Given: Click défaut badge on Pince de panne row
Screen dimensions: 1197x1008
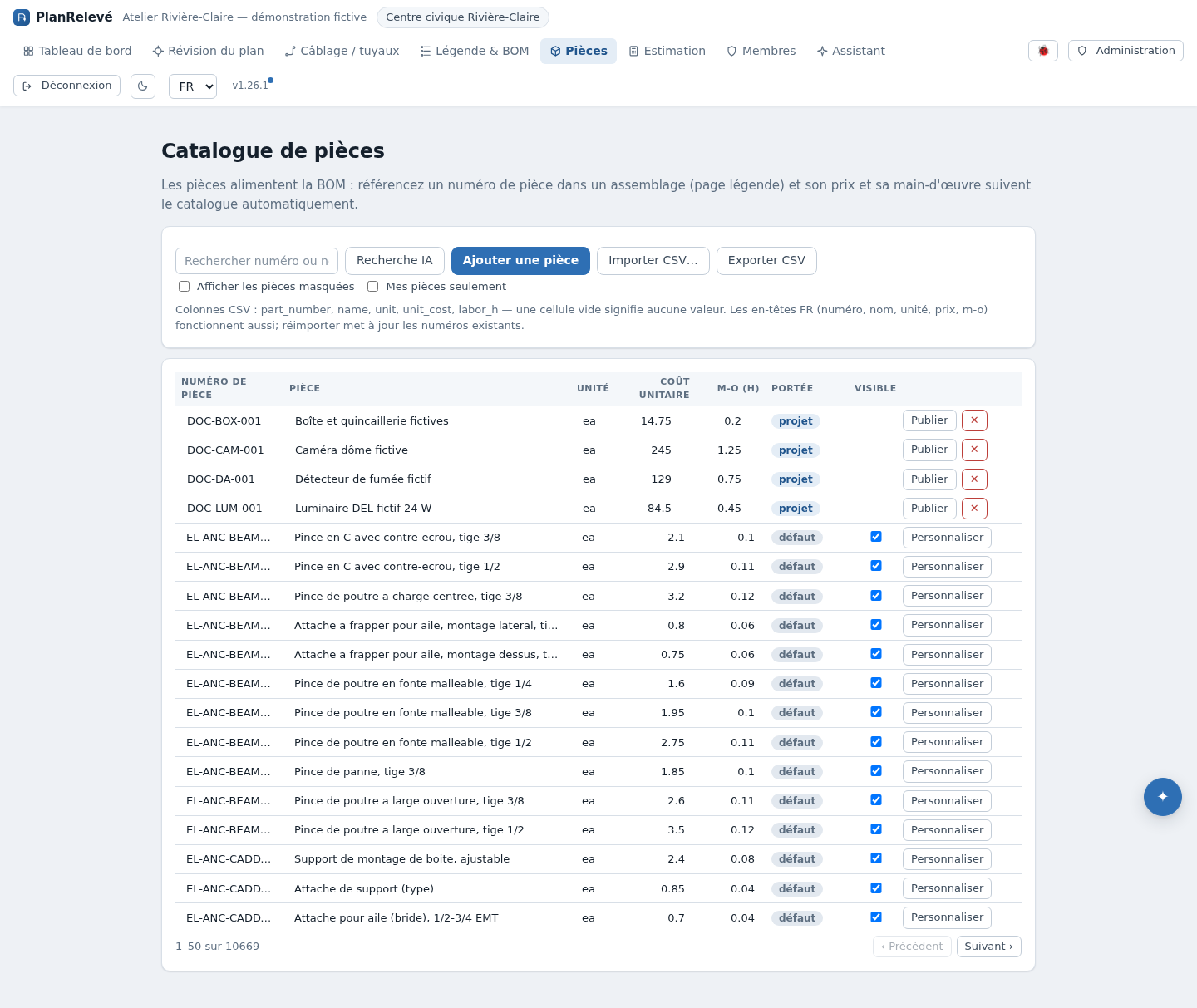Looking at the screenshot, I should point(797,772).
